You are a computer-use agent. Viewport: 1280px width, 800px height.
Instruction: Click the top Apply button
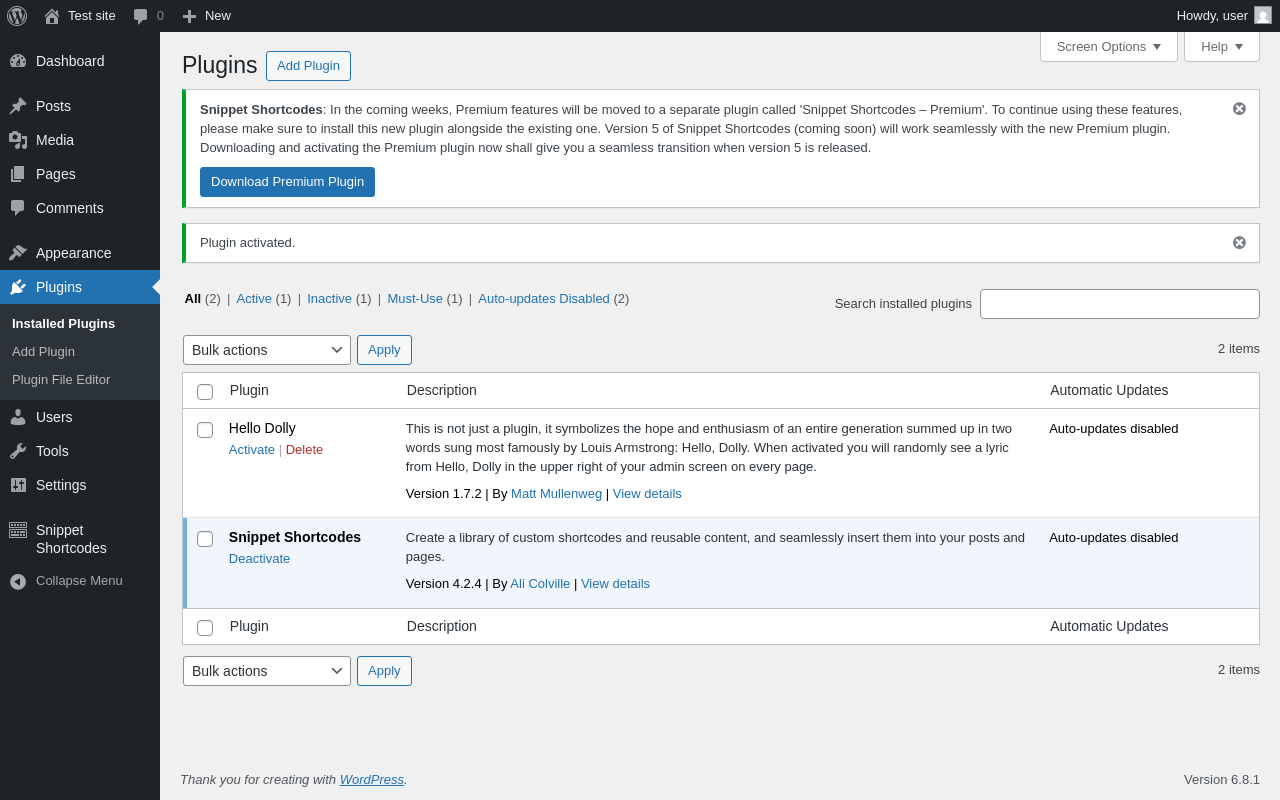click(384, 350)
